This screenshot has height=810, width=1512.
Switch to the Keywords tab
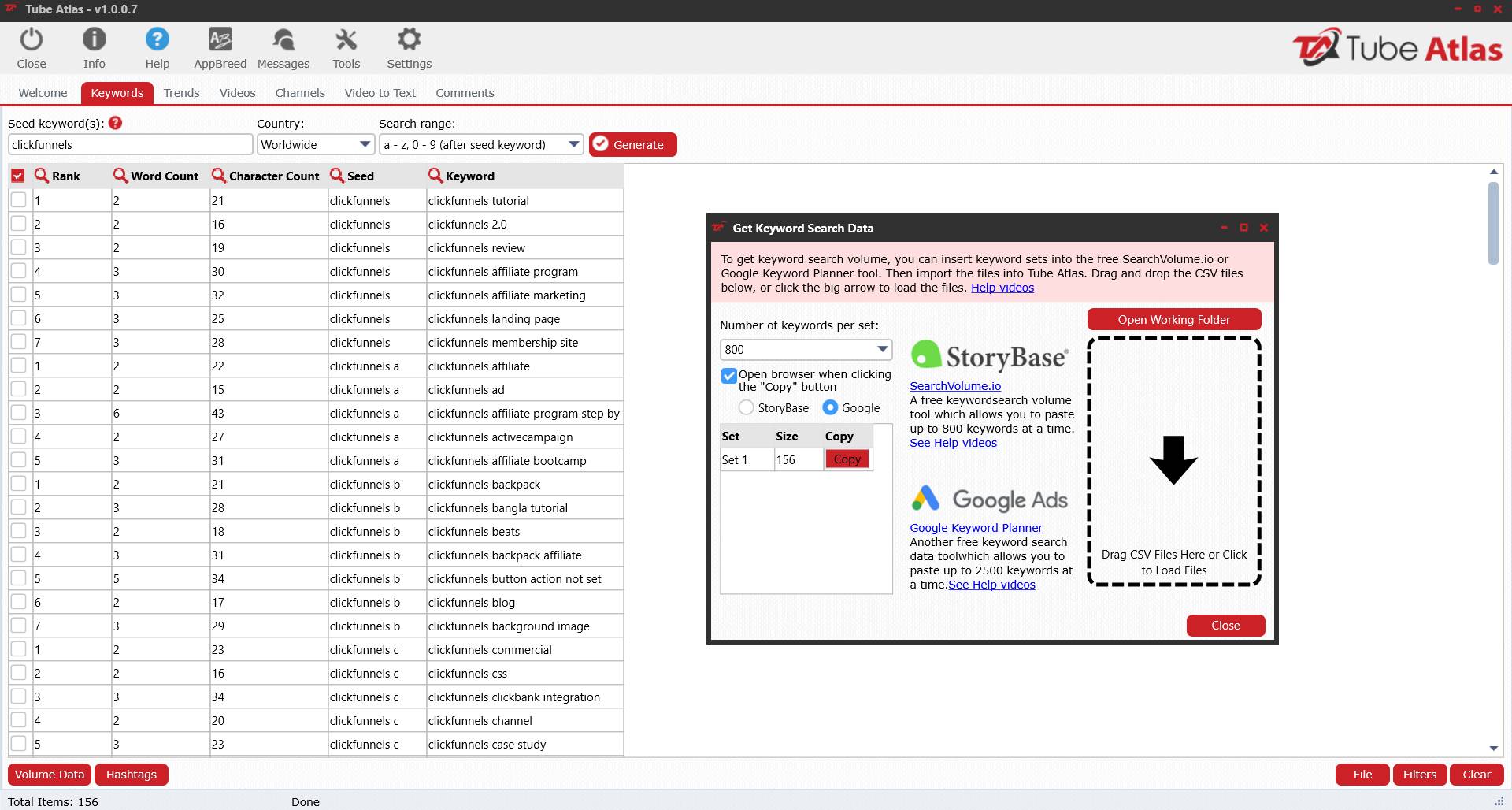pos(117,93)
